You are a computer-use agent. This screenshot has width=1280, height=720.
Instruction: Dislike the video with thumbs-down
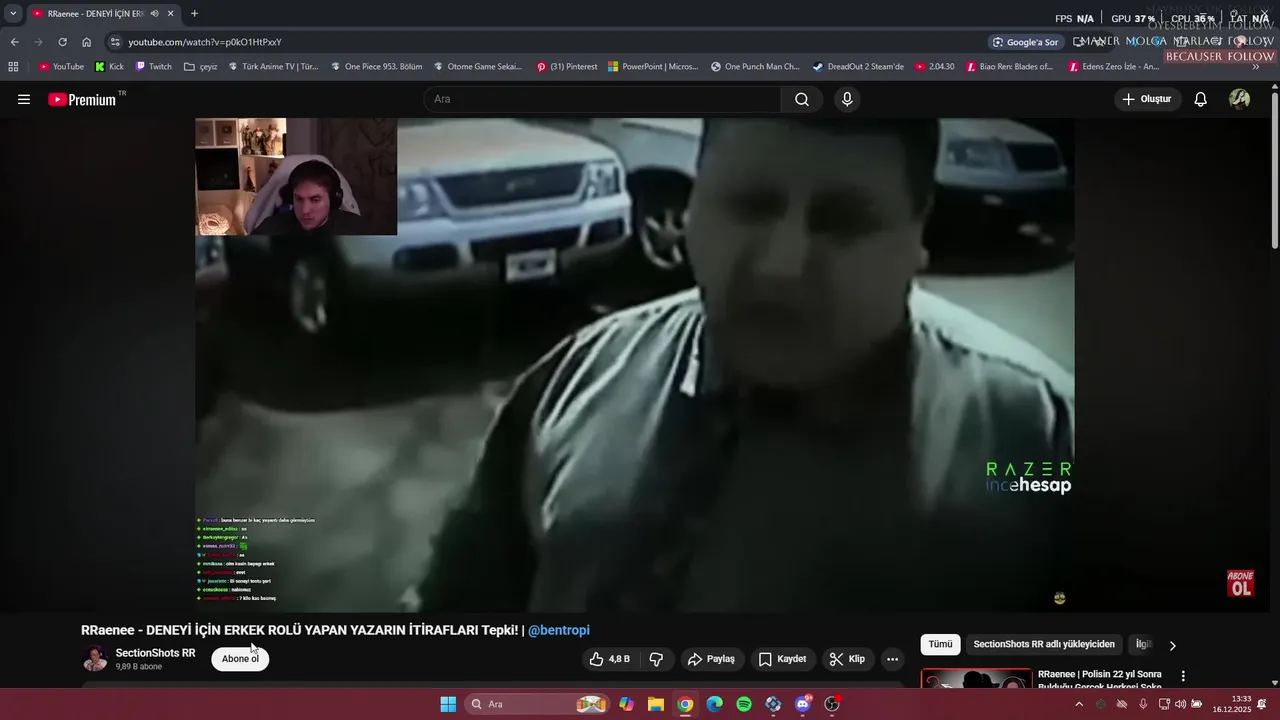pos(657,659)
